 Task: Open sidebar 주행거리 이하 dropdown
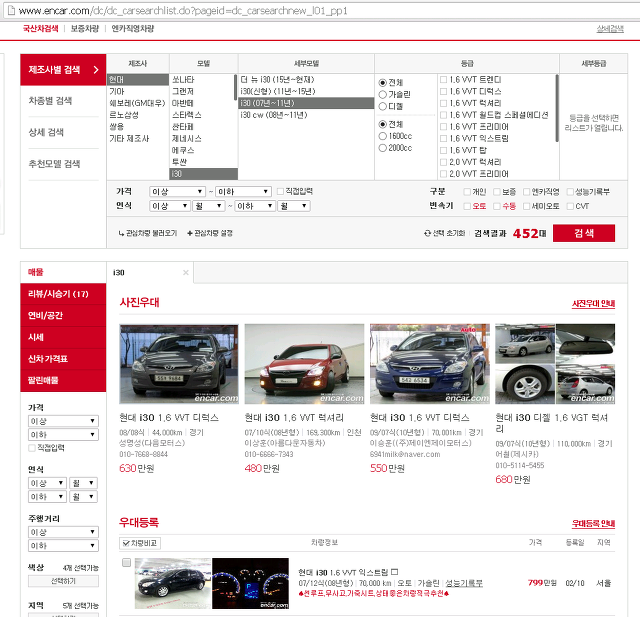[63, 546]
